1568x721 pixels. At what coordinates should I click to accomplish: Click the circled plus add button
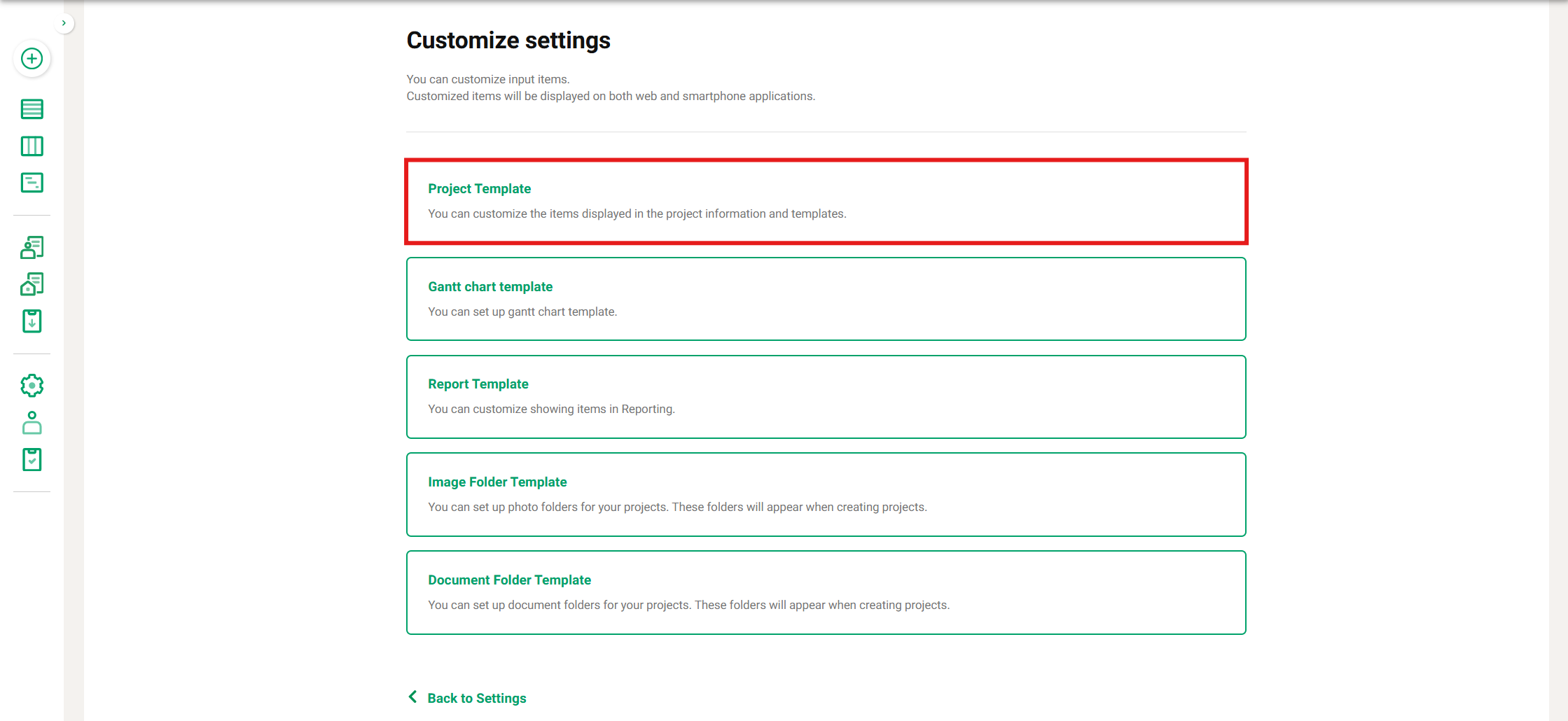[32, 59]
